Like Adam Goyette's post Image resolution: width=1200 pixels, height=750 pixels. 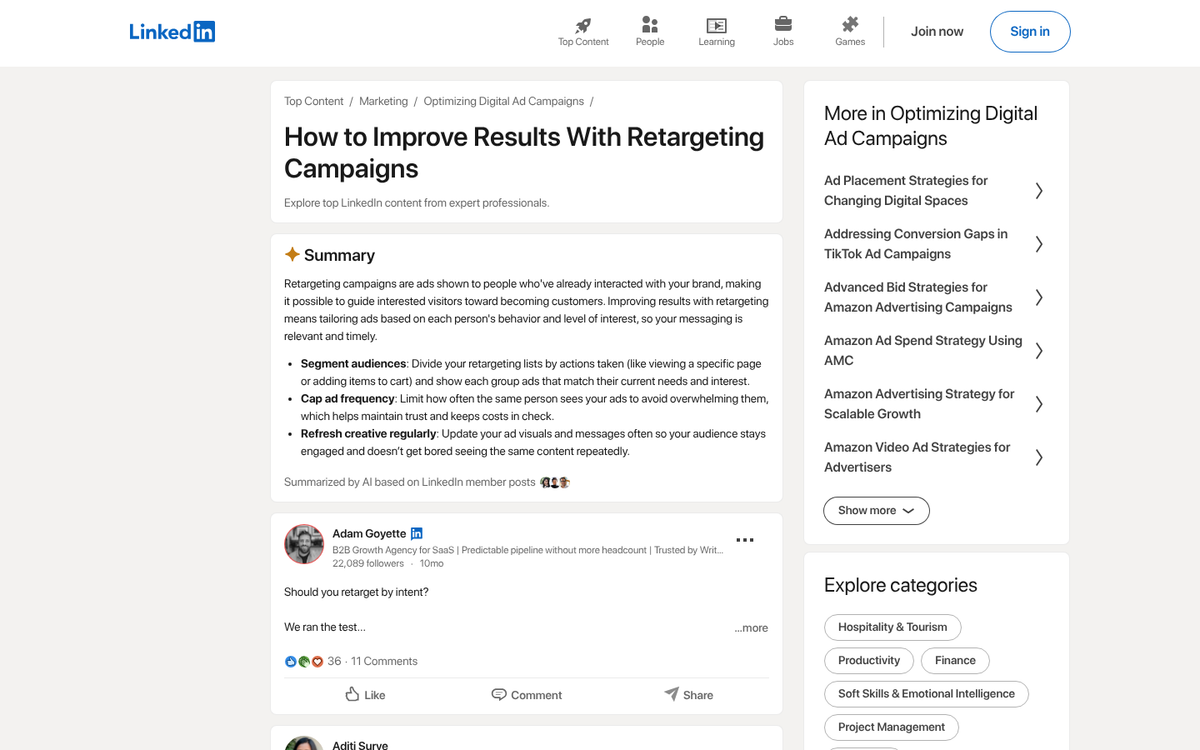[364, 694]
